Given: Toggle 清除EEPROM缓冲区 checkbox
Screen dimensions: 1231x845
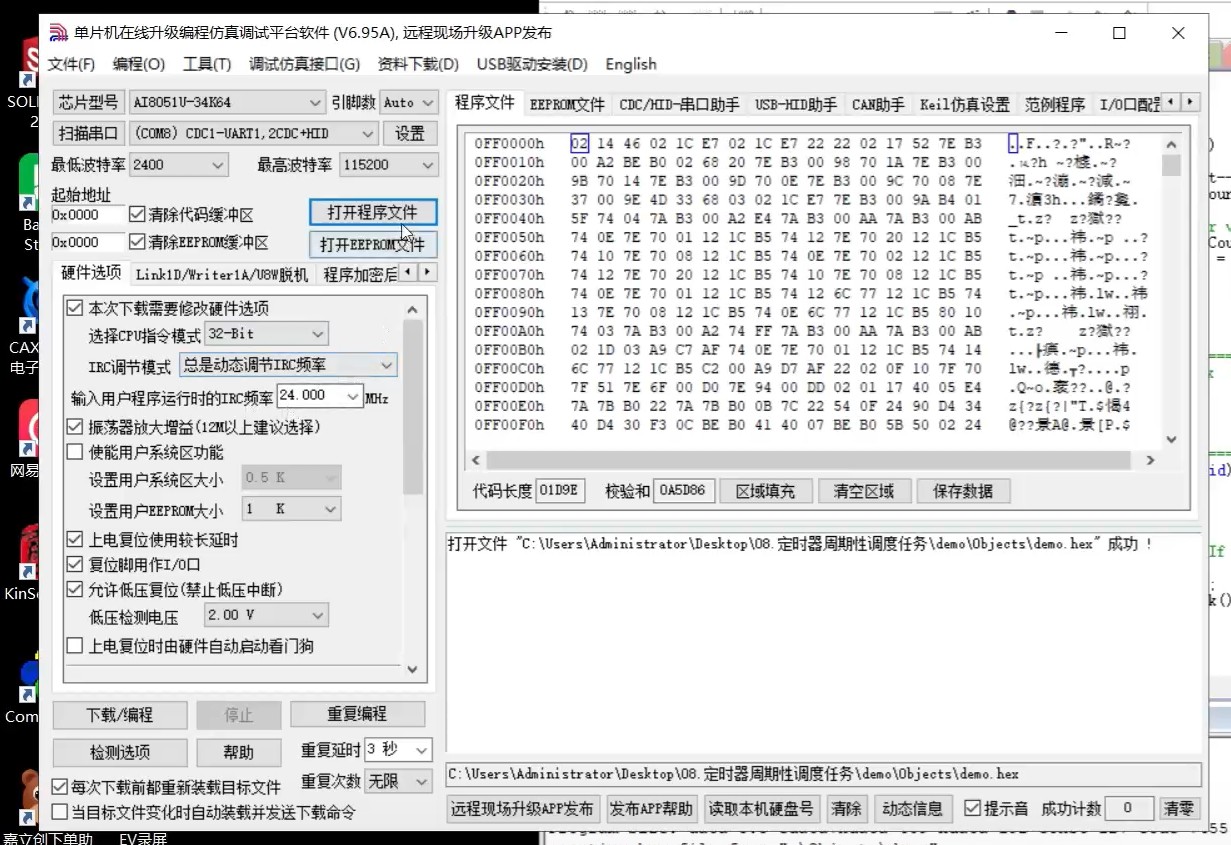Looking at the screenshot, I should [138, 242].
